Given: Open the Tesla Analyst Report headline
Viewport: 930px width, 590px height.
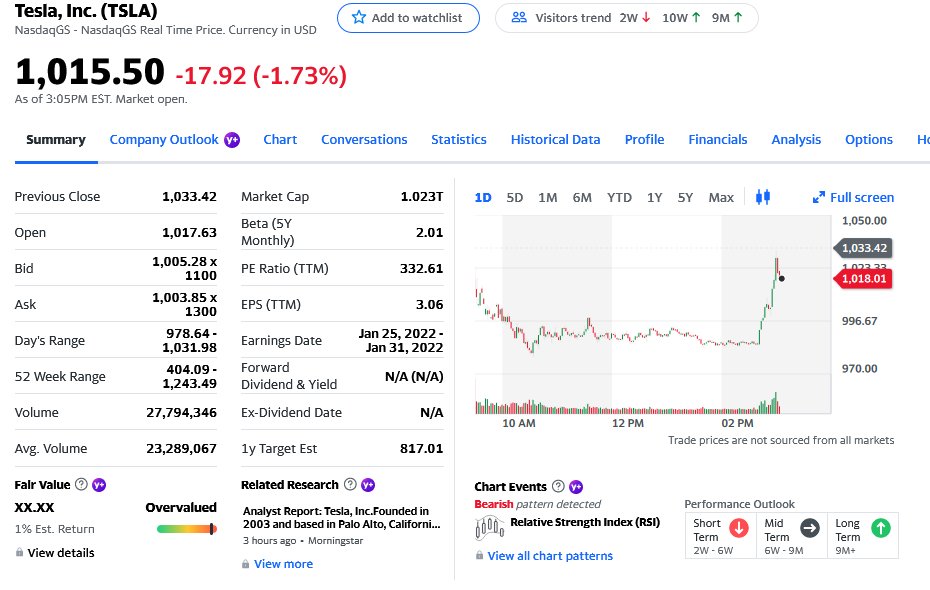Looking at the screenshot, I should click(x=342, y=518).
